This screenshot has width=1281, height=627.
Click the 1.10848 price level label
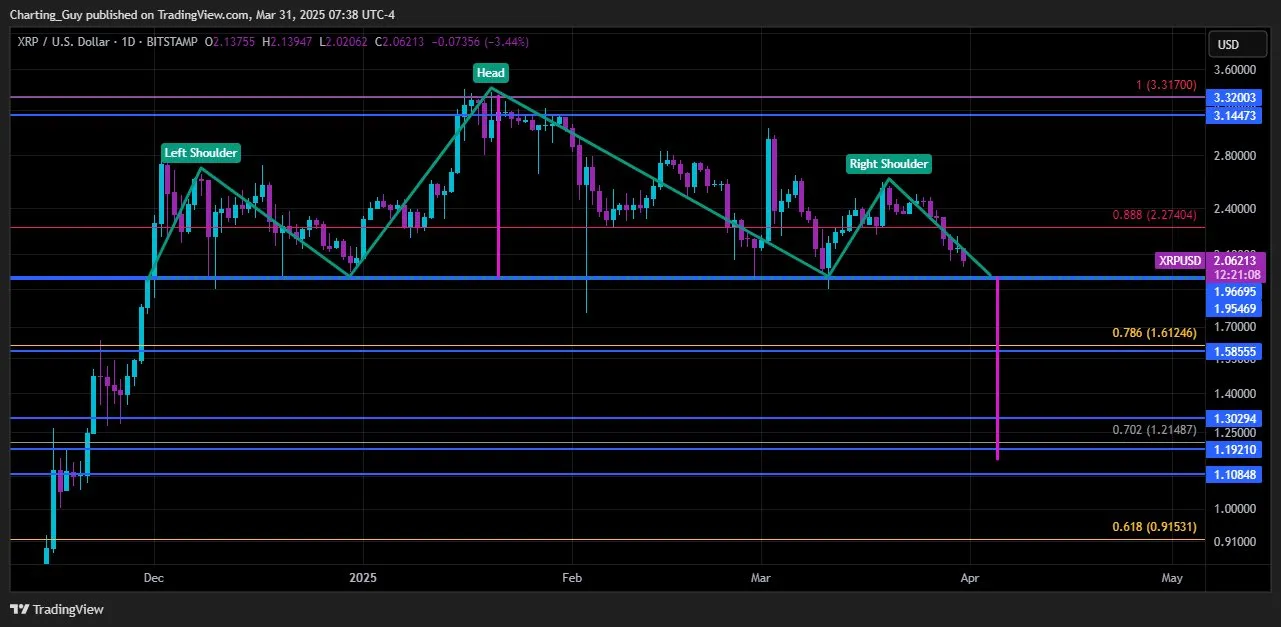tap(1235, 474)
